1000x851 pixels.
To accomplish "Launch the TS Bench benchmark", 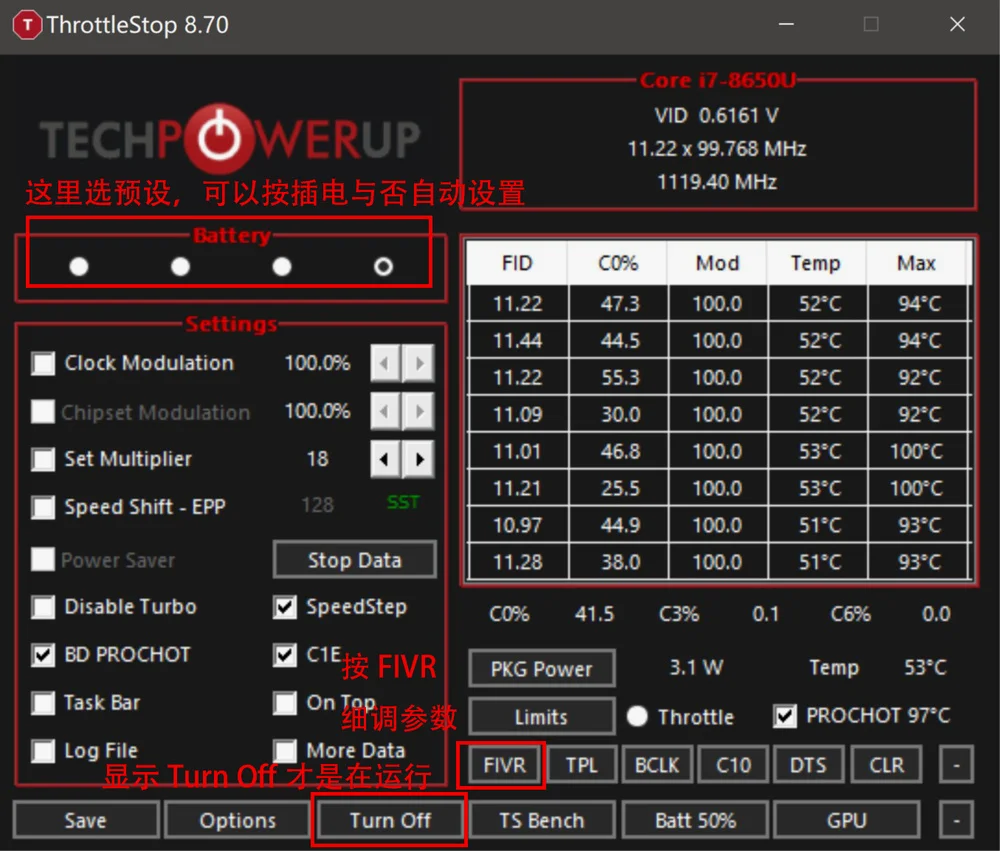I will (x=542, y=820).
